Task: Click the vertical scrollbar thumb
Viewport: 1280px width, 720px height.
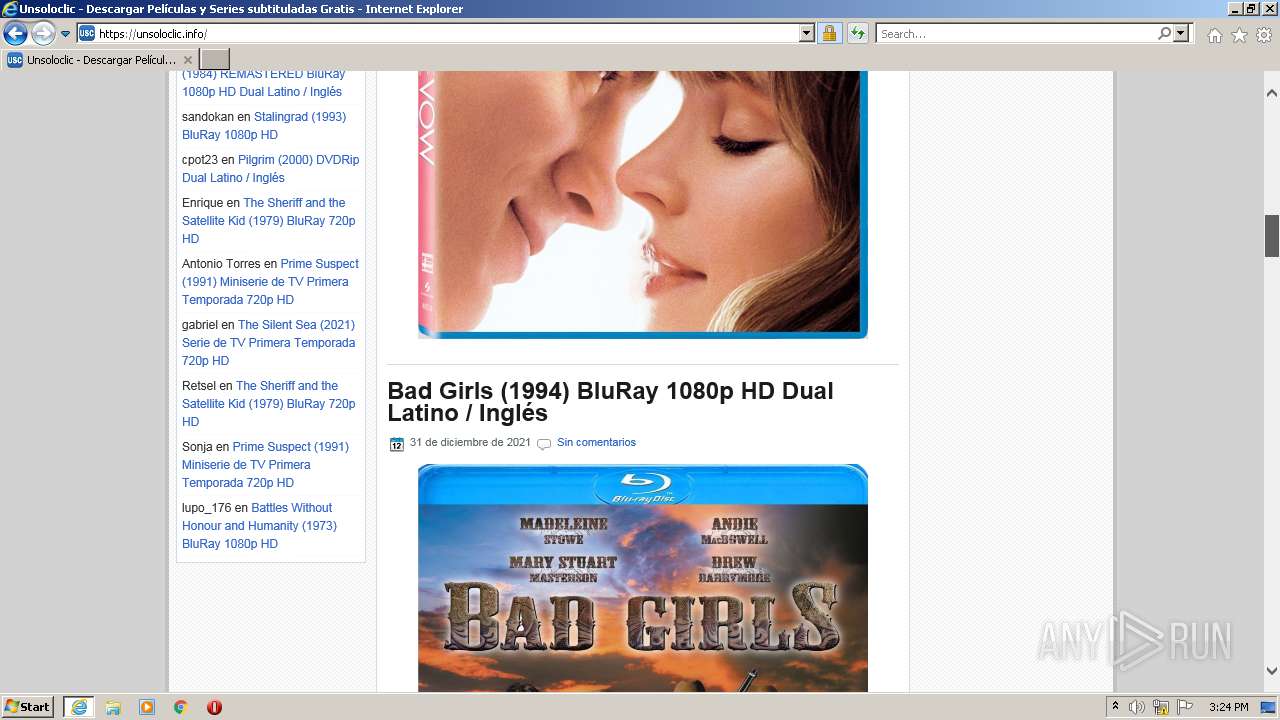Action: pos(1272,236)
